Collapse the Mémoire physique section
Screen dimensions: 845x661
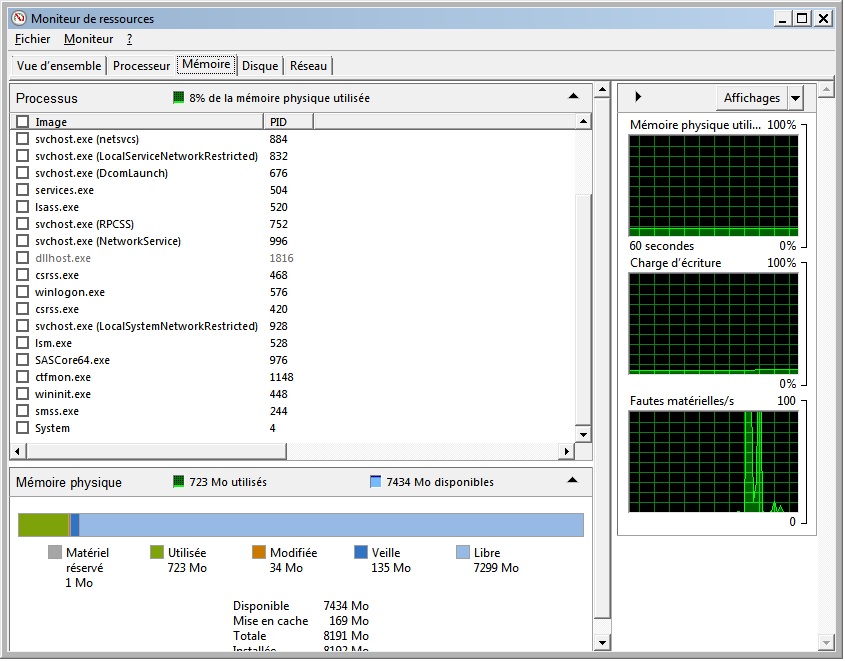(573, 481)
